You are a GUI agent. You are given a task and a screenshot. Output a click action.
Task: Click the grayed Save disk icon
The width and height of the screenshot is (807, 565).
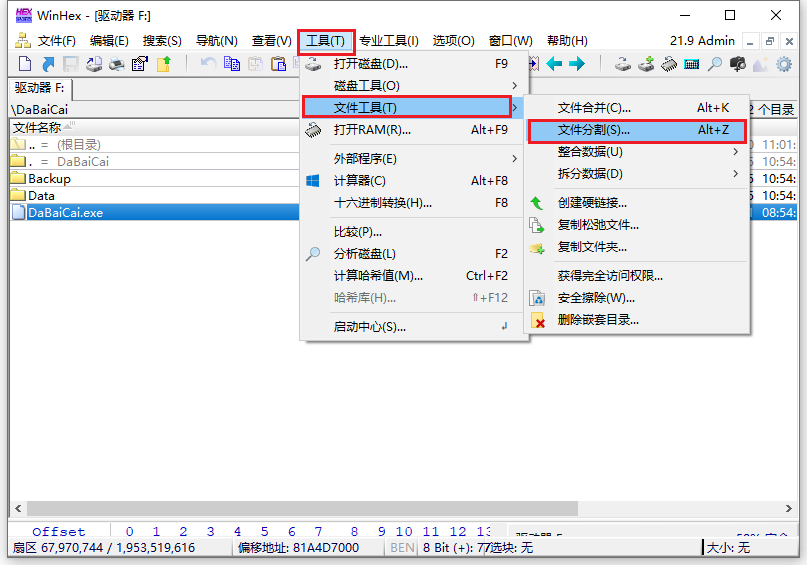[x=71, y=64]
